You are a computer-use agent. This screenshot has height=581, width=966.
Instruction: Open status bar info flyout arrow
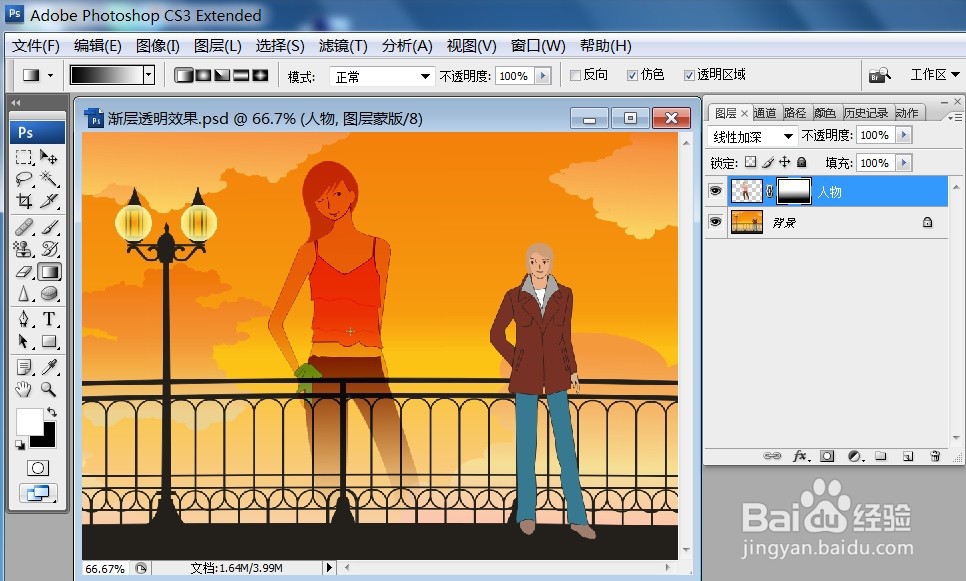(329, 567)
